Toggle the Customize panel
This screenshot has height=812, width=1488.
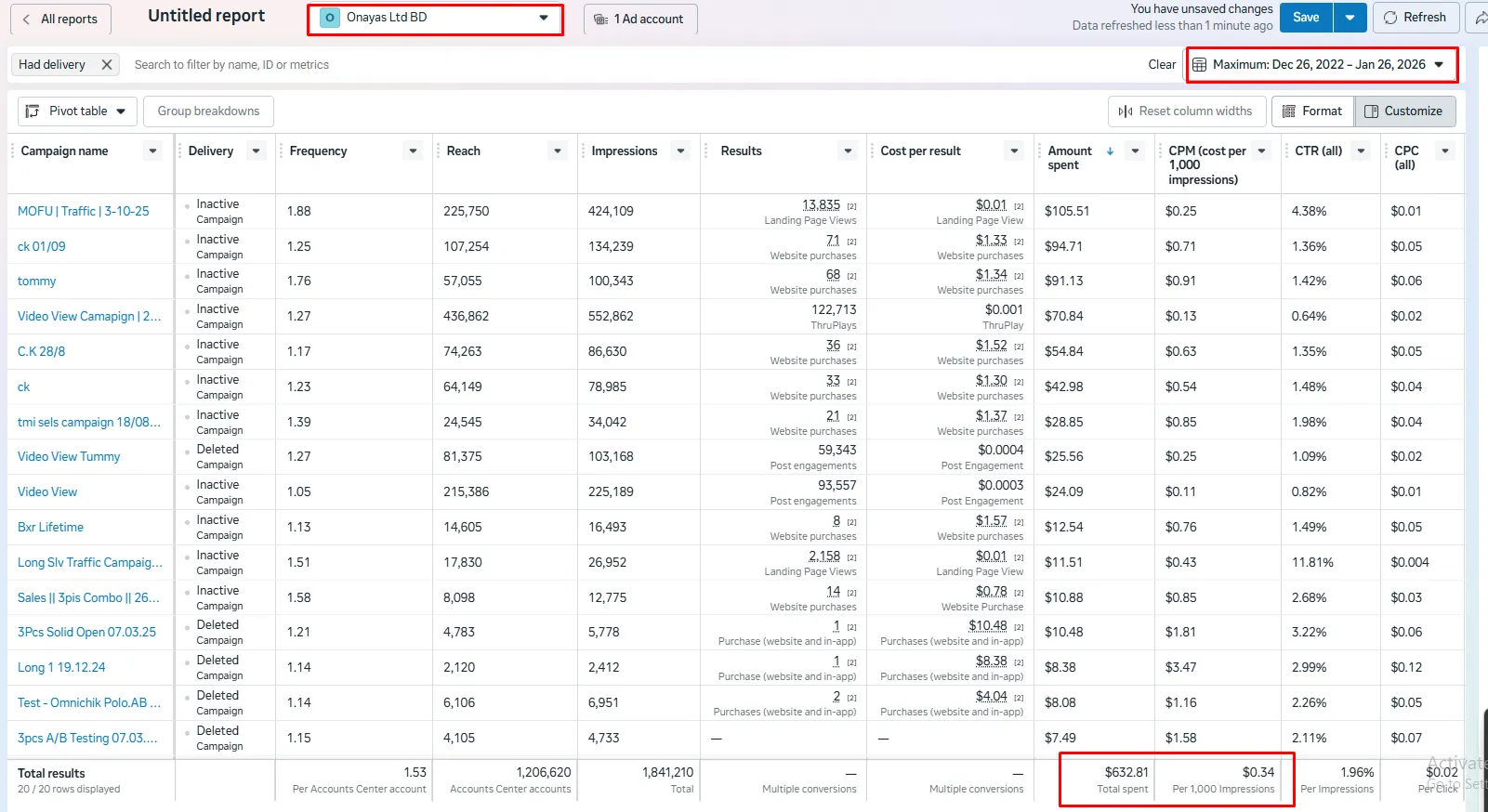[x=1403, y=111]
